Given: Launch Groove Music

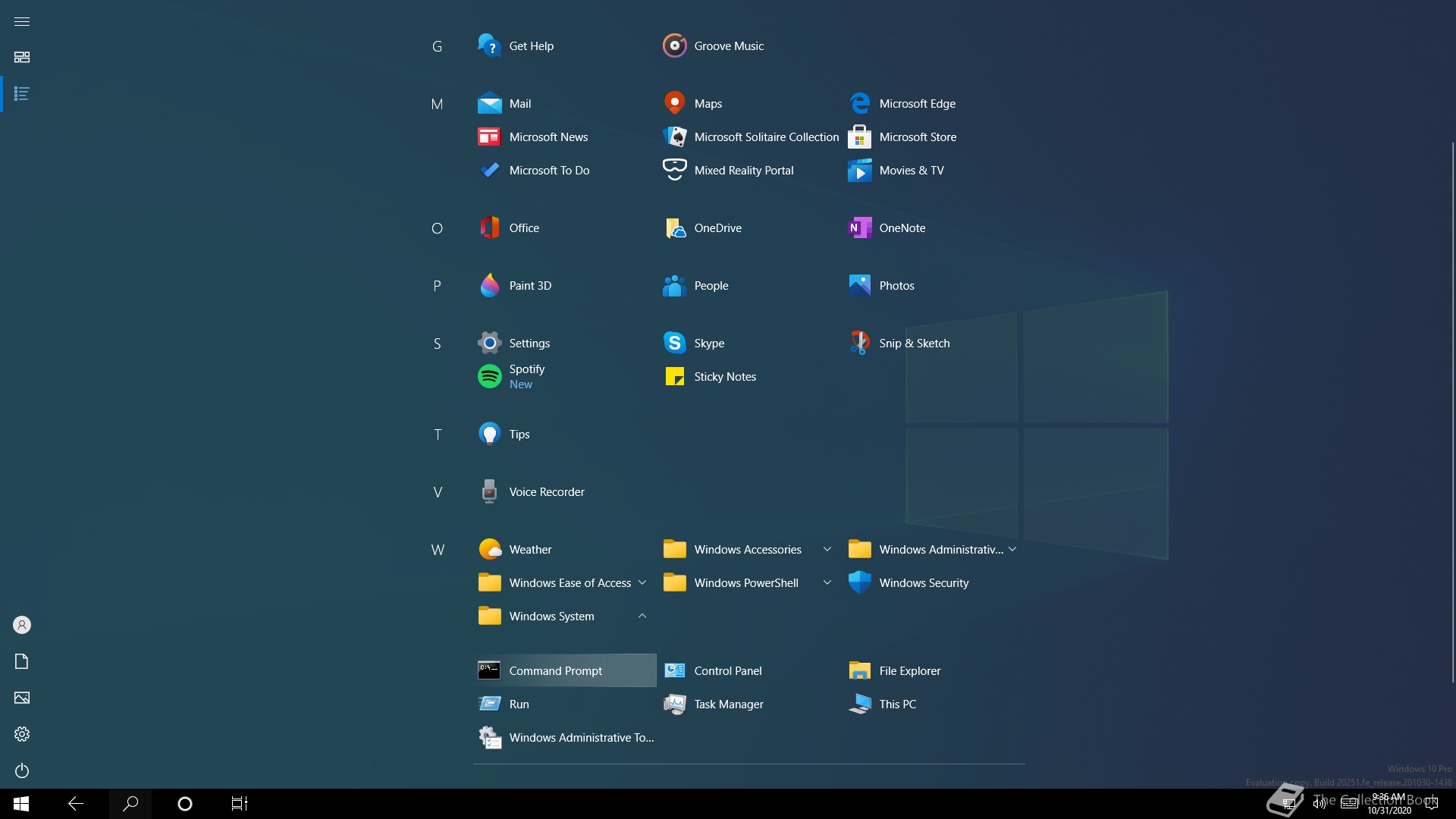Looking at the screenshot, I should click(x=749, y=45).
